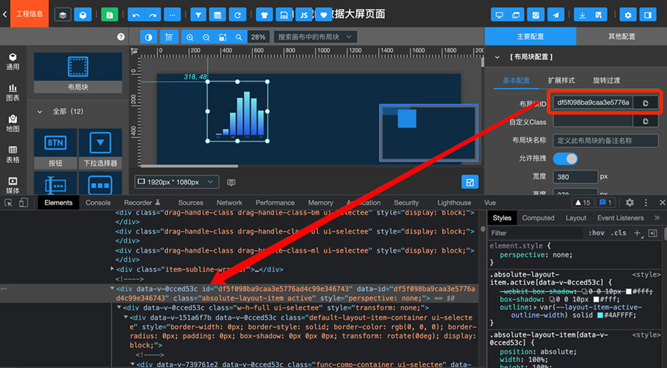Viewport: 667px width, 368px height.
Task: Click the monitor preview icon
Action: (x=499, y=15)
